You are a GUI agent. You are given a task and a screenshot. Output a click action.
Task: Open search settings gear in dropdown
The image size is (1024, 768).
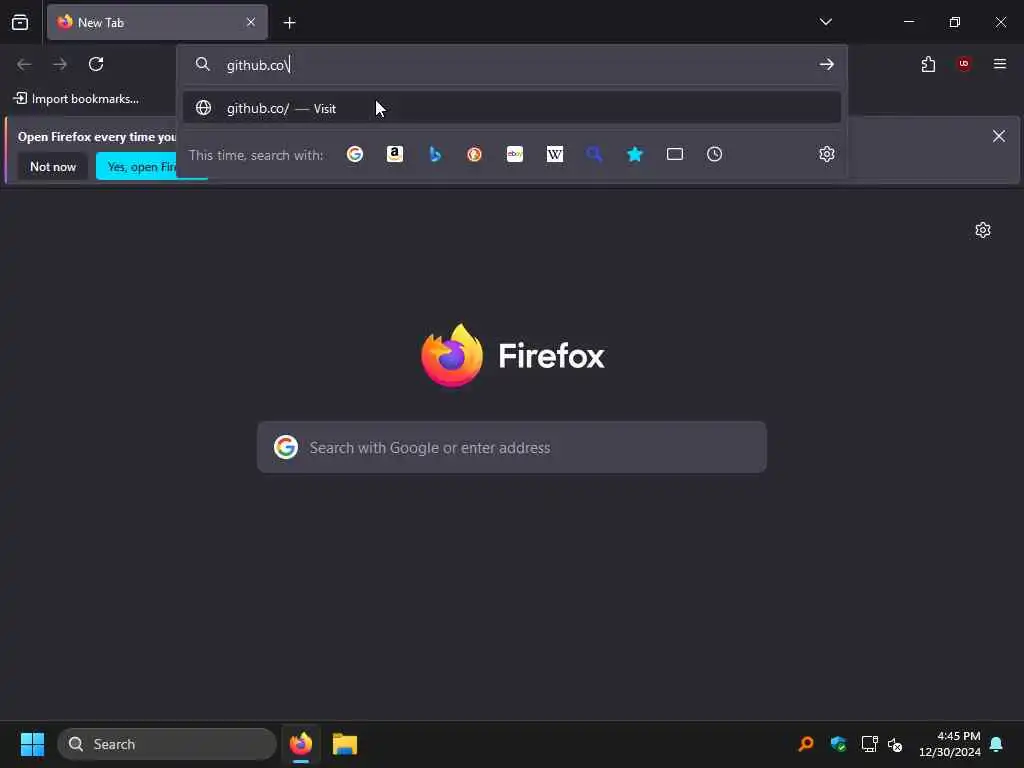click(827, 154)
